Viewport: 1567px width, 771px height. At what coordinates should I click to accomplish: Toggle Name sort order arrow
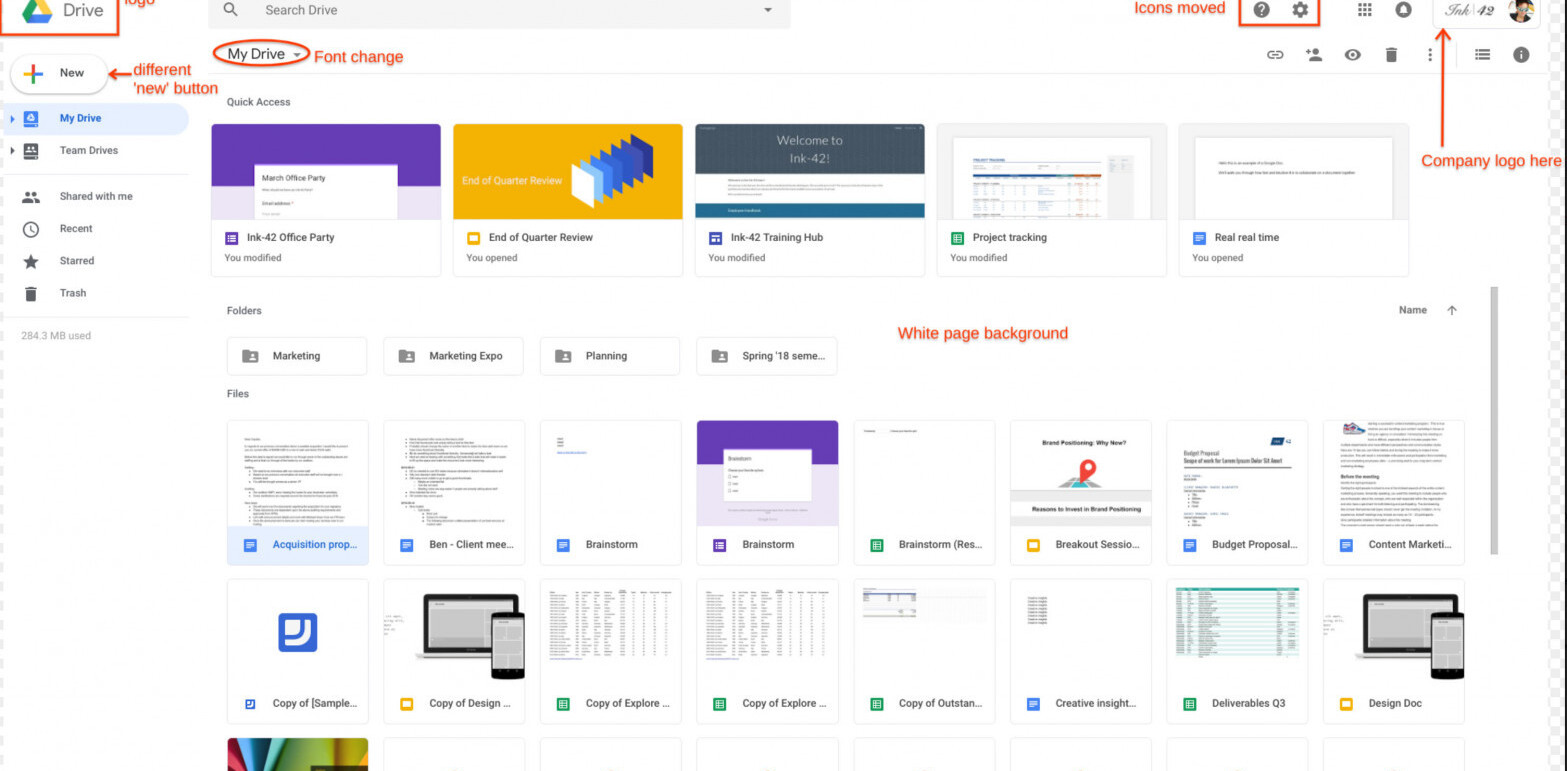(x=1452, y=310)
